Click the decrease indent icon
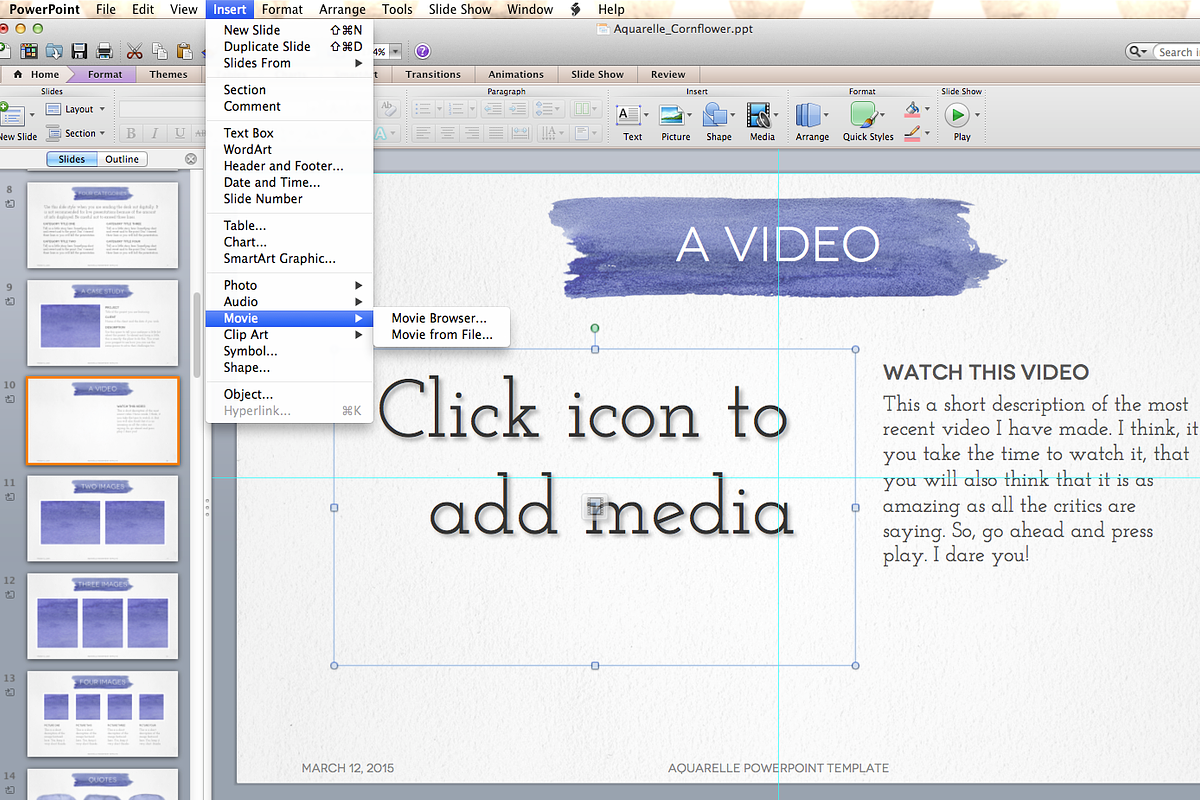Viewport: 1200px width, 800px height. point(492,109)
